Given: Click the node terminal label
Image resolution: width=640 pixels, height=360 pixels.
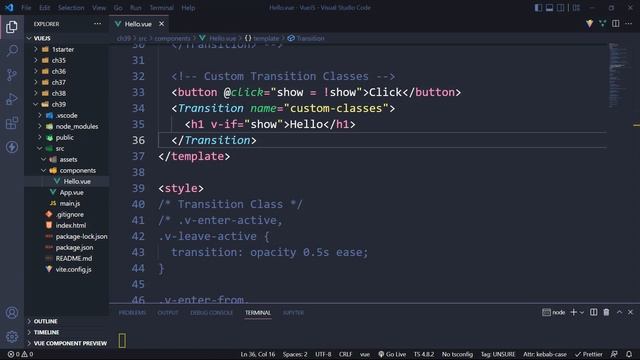Looking at the screenshot, I should point(553,312).
